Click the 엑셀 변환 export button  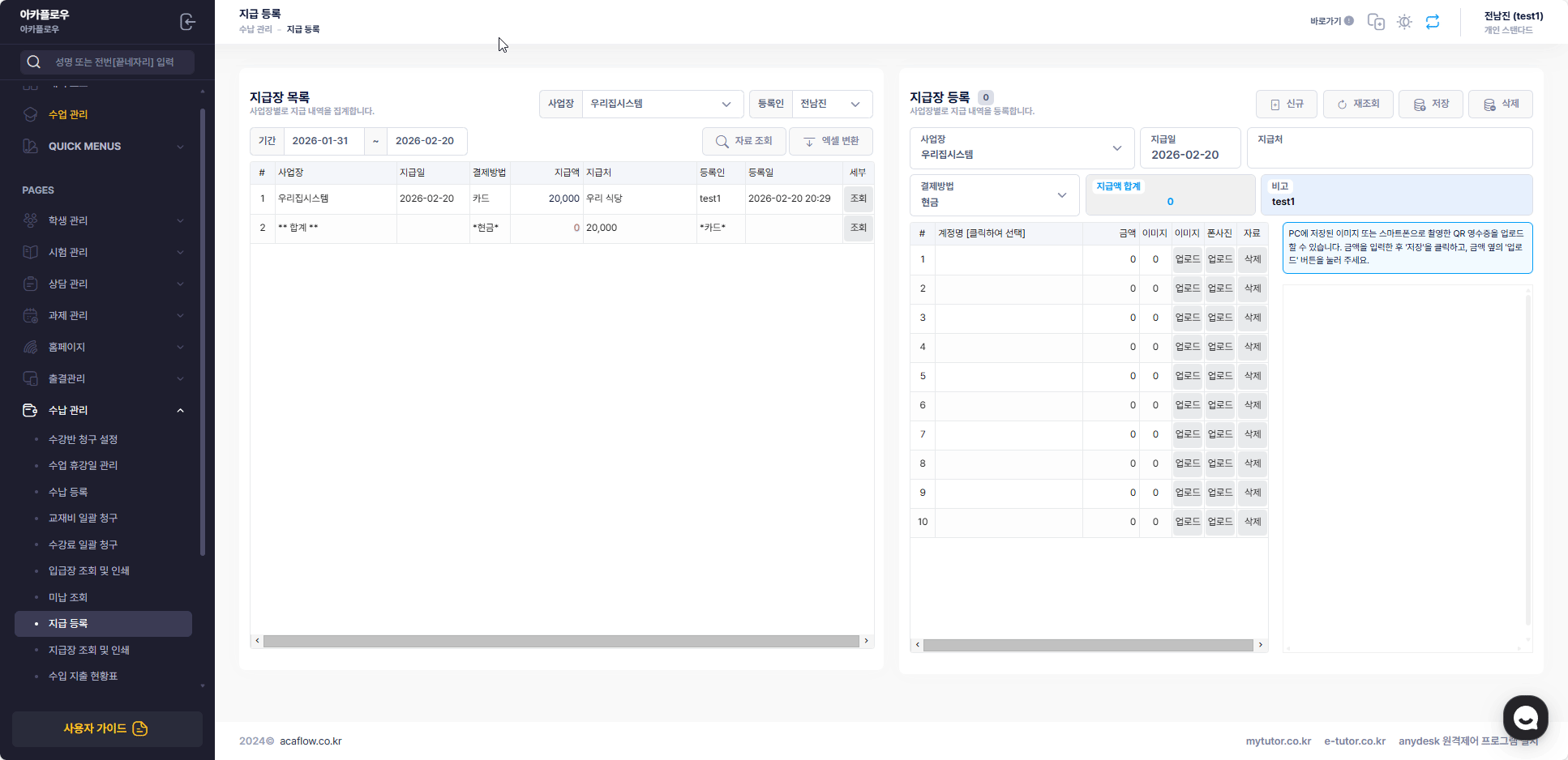pyautogui.click(x=830, y=141)
